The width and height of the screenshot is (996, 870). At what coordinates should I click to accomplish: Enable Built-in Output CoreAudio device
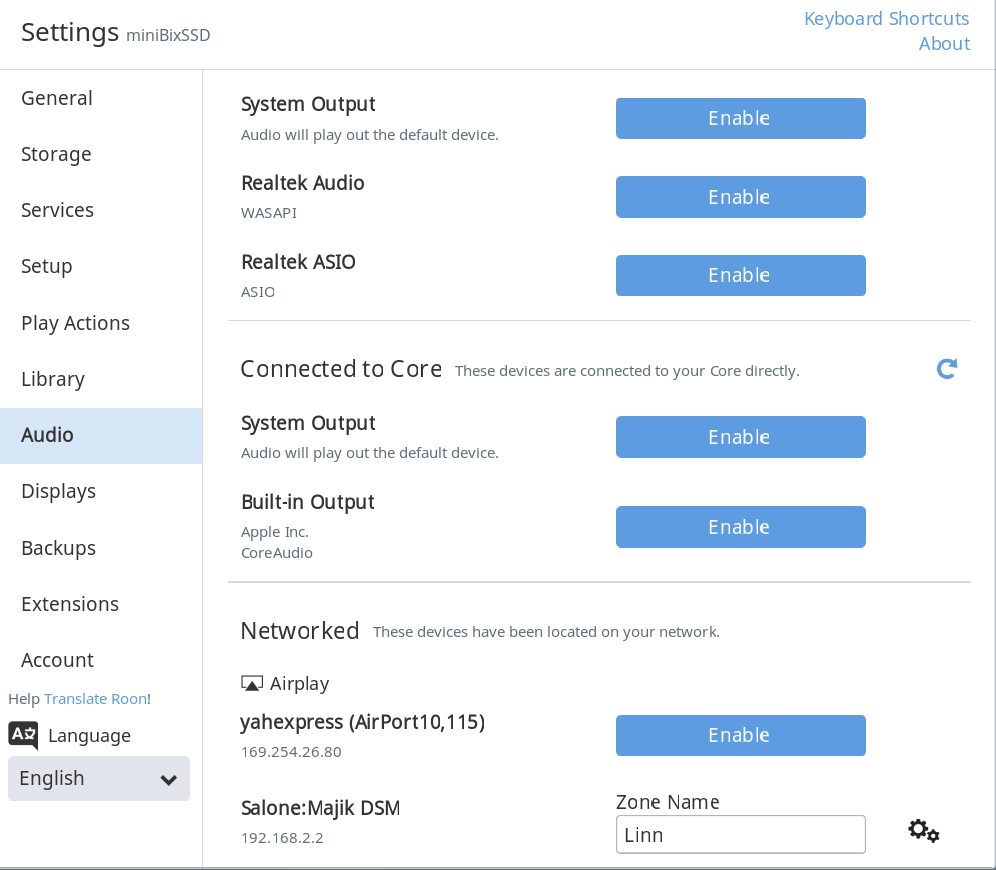pos(741,527)
